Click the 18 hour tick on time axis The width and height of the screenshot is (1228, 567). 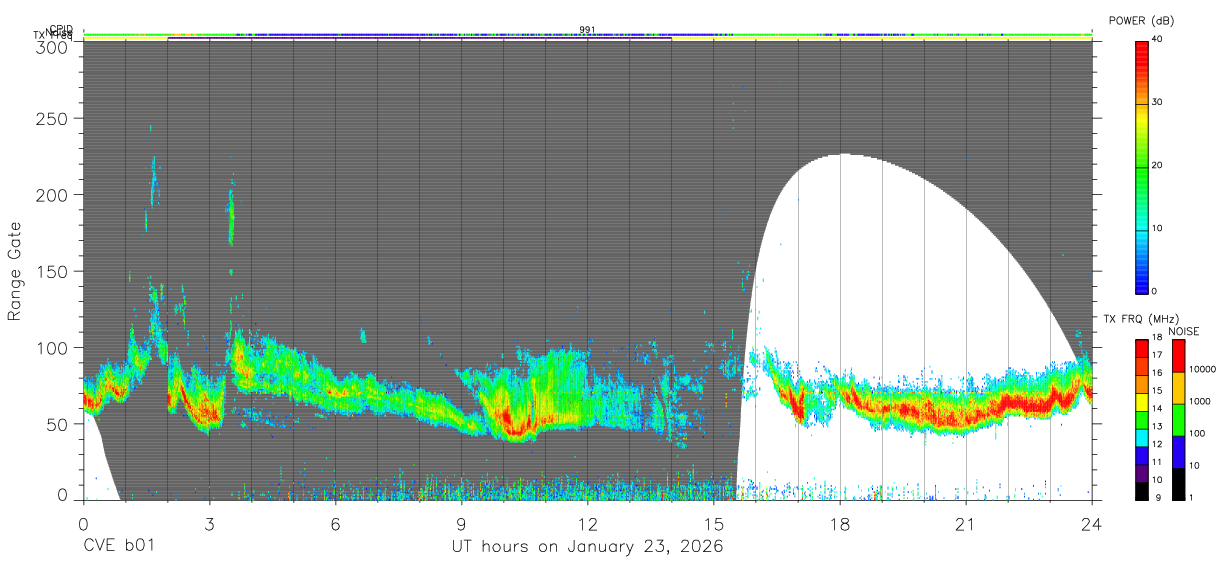point(840,523)
